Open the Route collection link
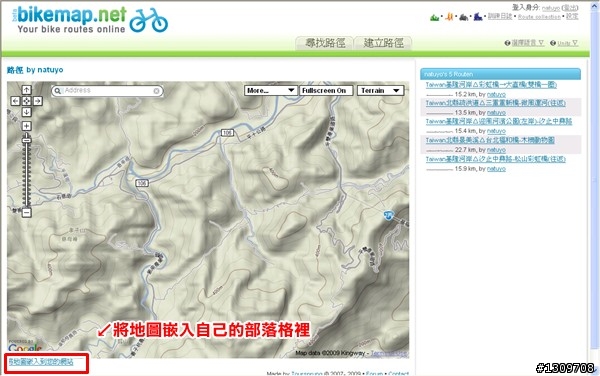The image size is (600, 376). tap(539, 17)
